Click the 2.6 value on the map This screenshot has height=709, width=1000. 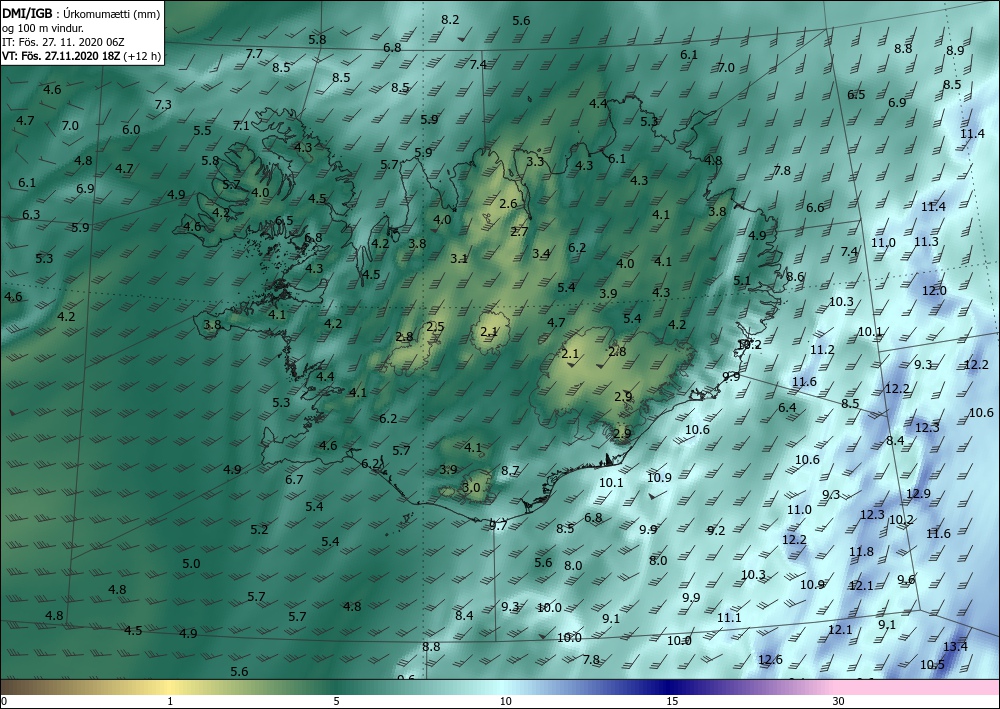[x=508, y=204]
